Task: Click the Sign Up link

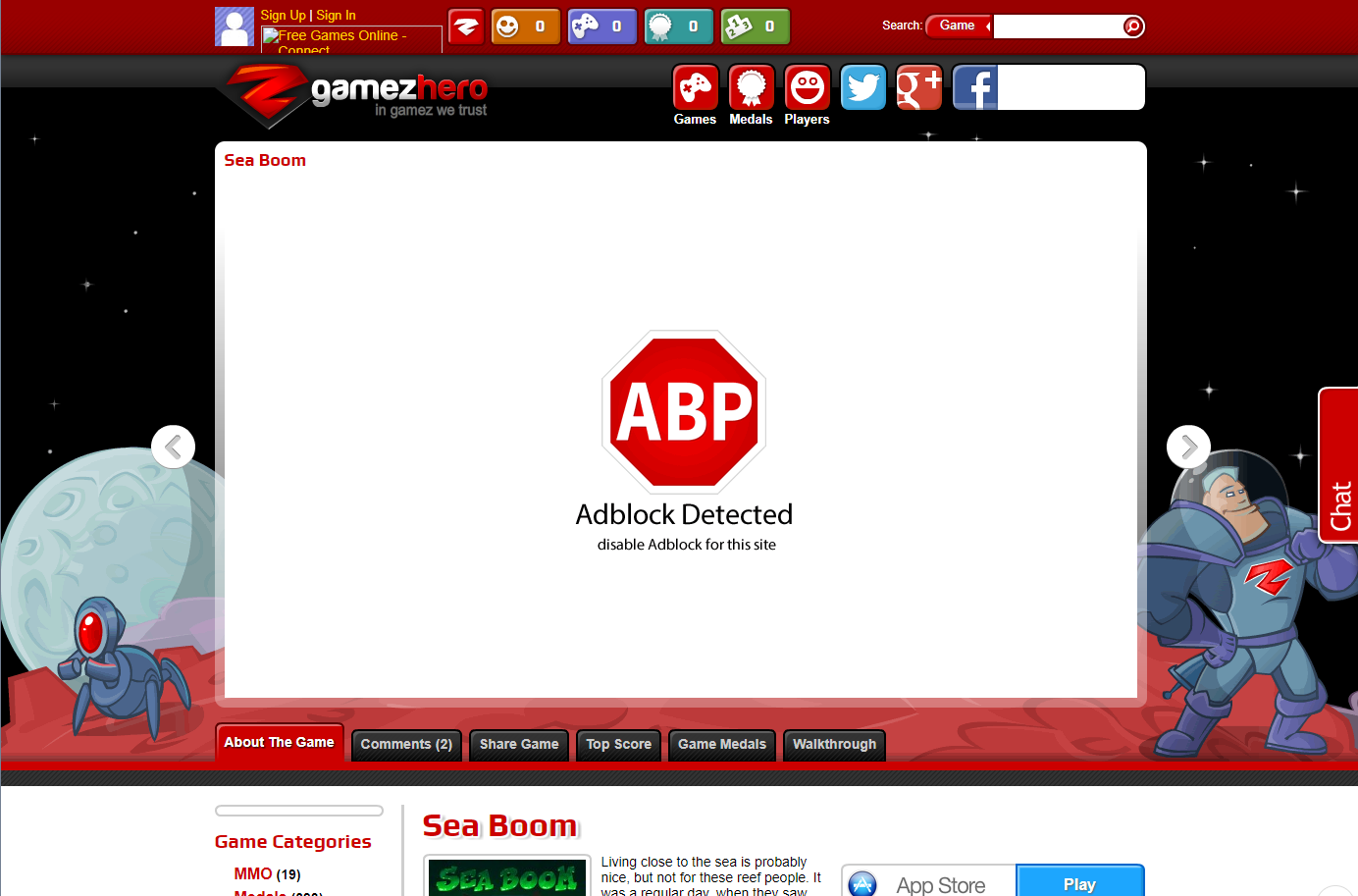Action: tap(283, 15)
